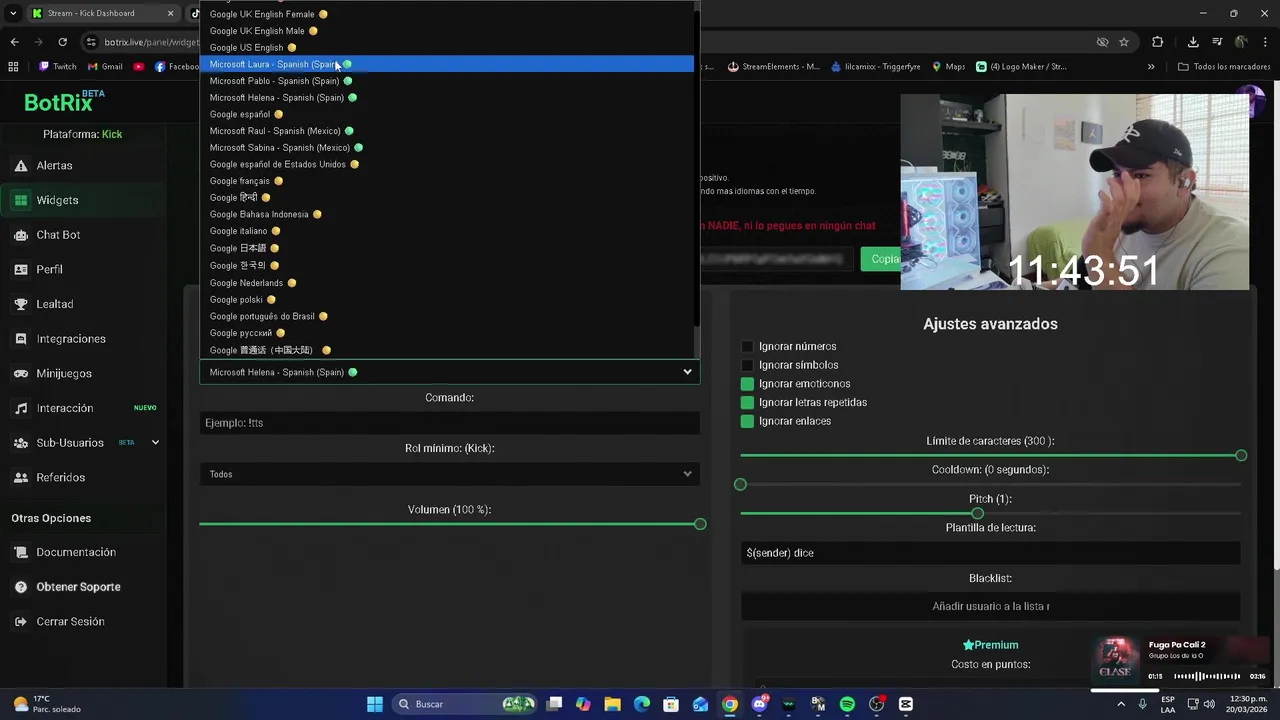Open the Minijuegos gamepad section
The height and width of the screenshot is (720, 1280).
coord(64,373)
